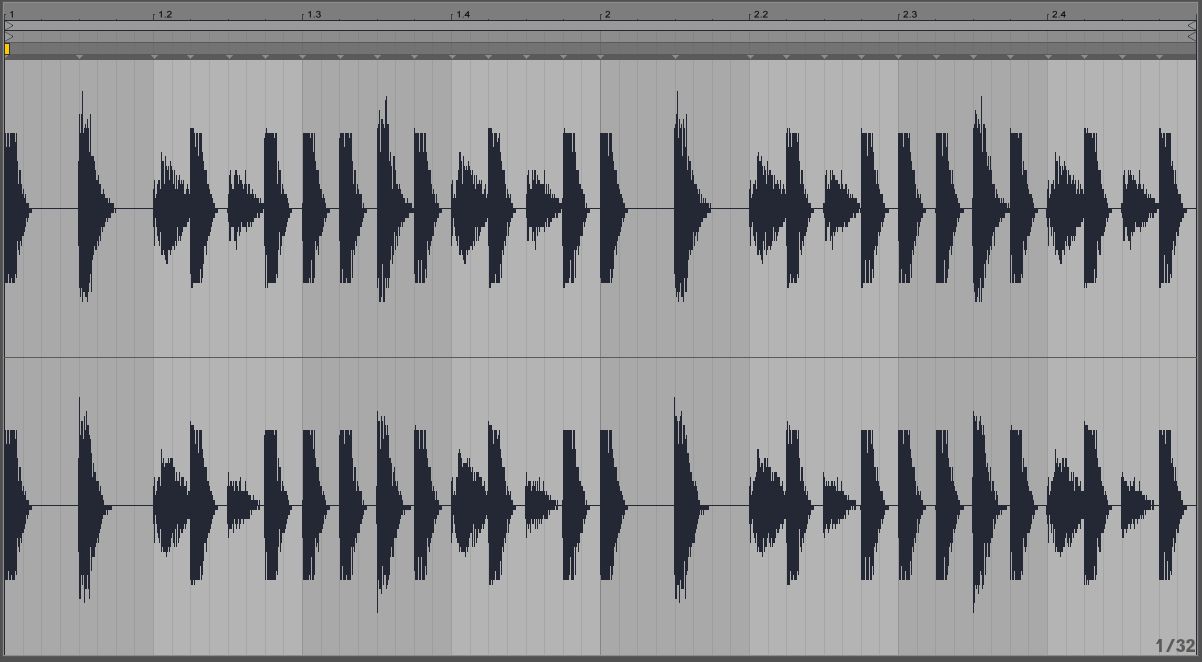
Task: Select the transient marker at beat 1.4
Action: [x=452, y=57]
